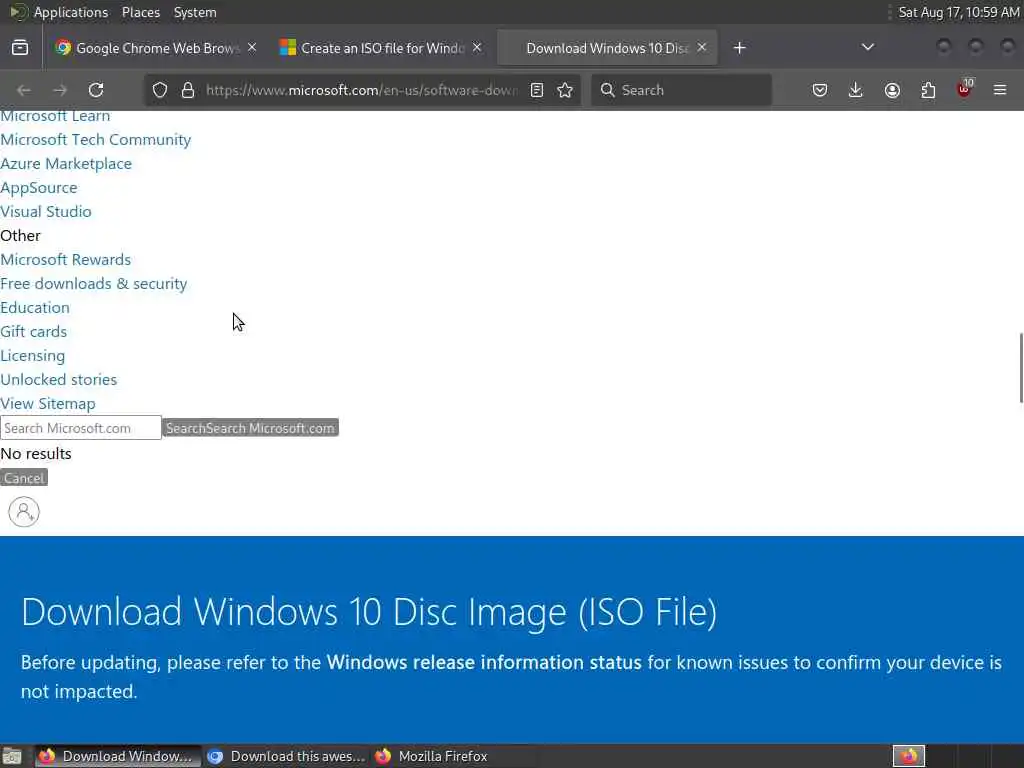Click the sign-in account avatar icon
Screen dimensions: 1024x768
(24, 512)
